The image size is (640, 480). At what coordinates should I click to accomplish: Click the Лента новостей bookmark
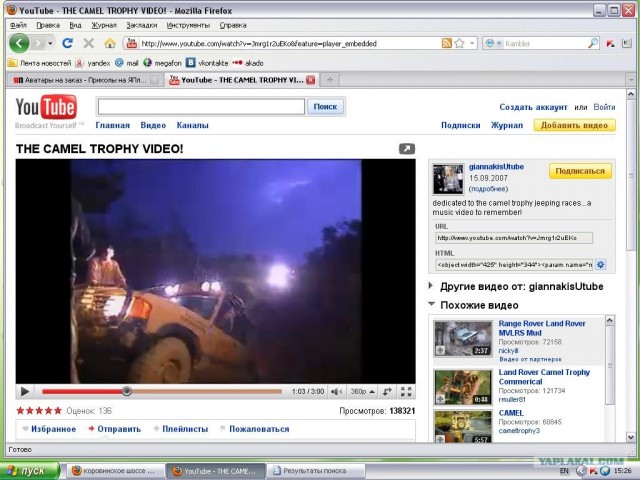40,63
